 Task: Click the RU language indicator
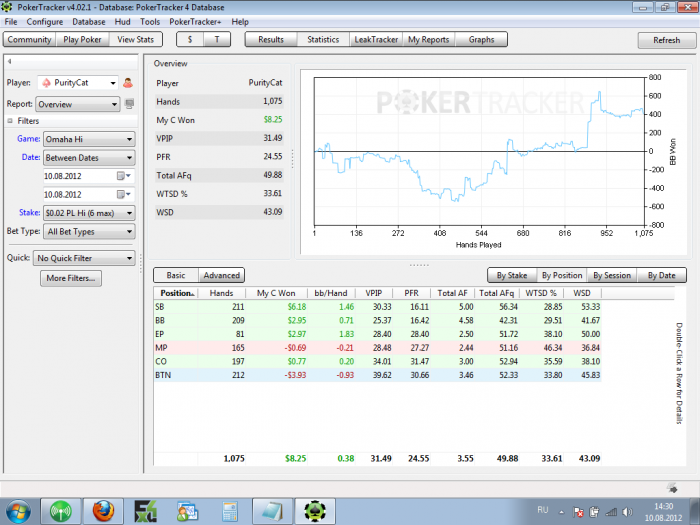pyautogui.click(x=542, y=510)
